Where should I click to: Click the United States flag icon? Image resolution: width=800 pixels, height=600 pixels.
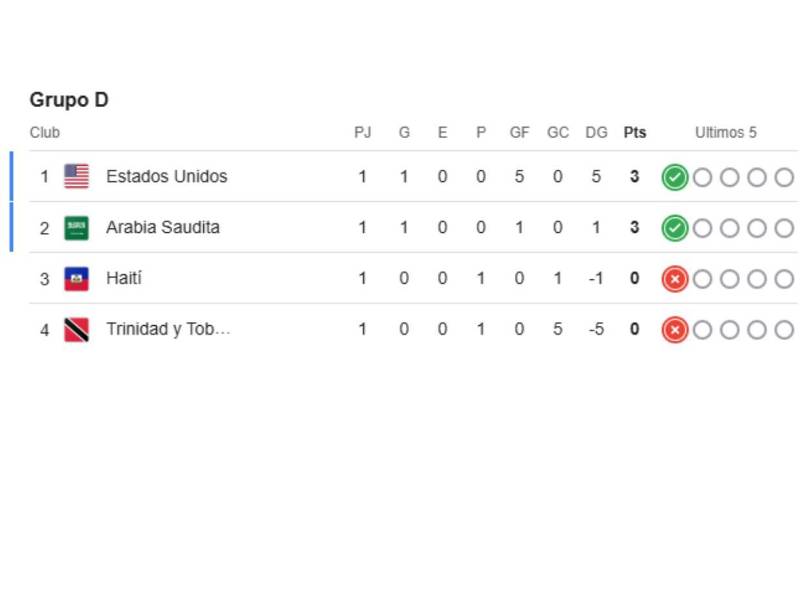(x=76, y=177)
